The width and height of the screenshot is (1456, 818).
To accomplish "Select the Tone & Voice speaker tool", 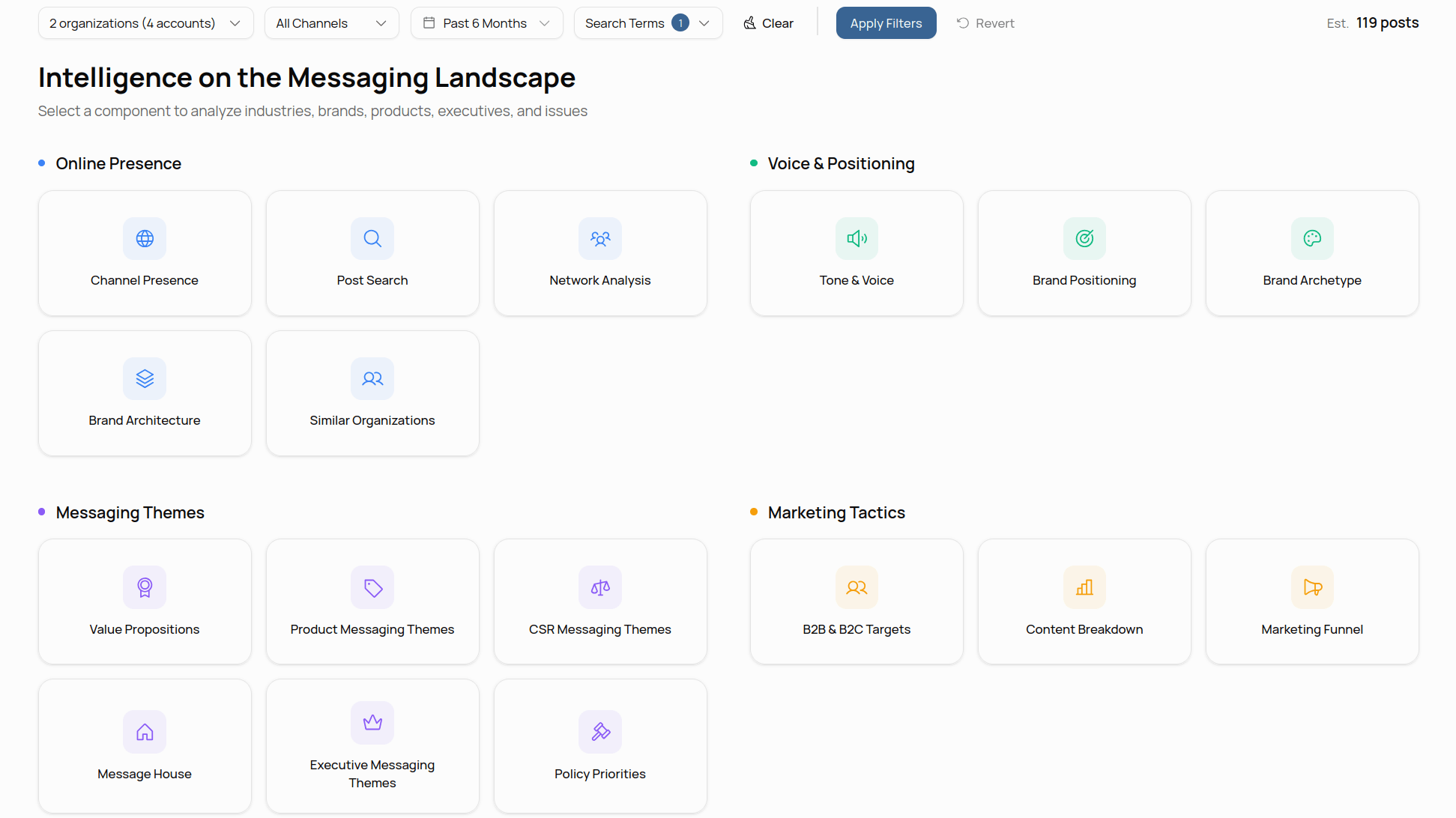I will [857, 253].
